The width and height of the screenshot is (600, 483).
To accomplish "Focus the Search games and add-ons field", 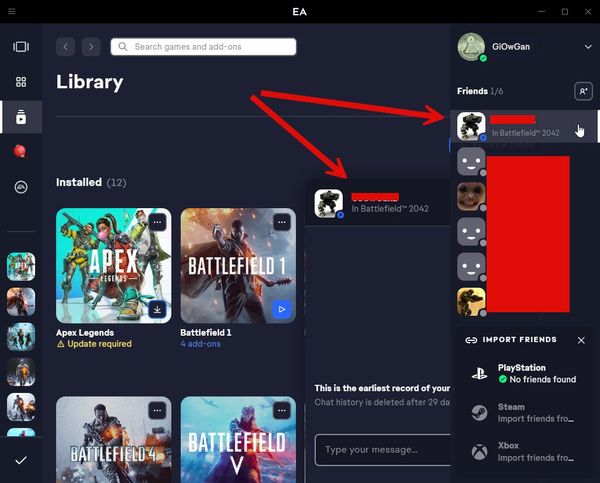I will (204, 47).
